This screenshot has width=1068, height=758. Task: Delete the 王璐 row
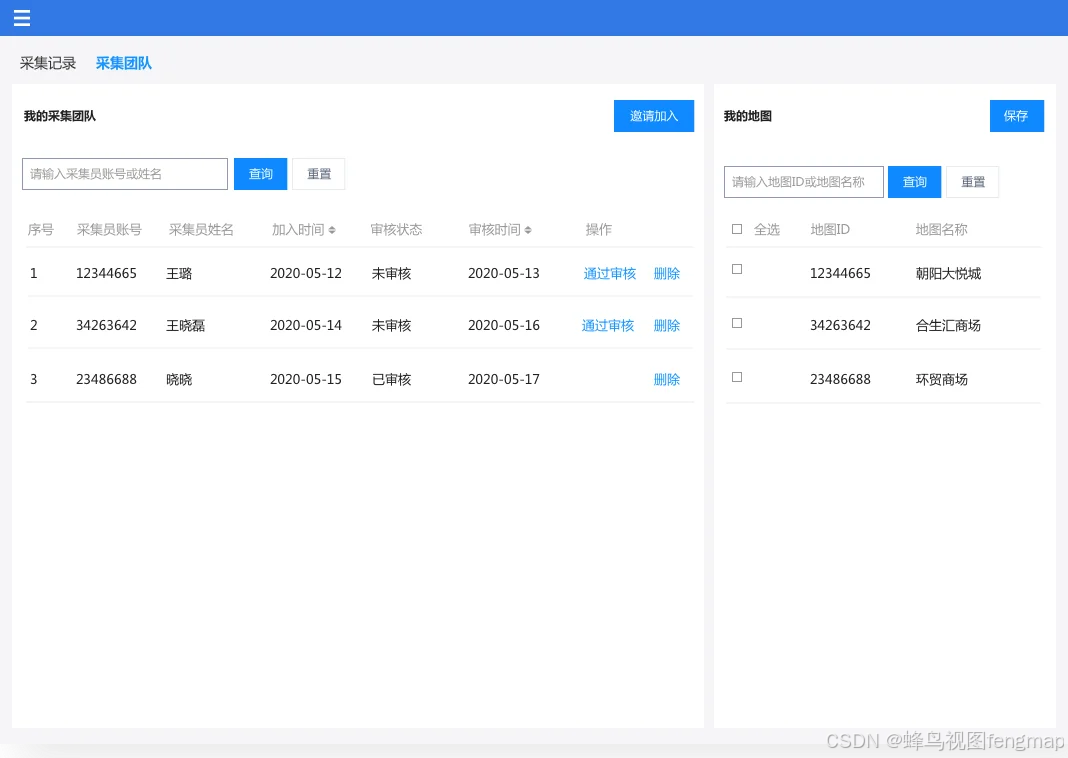tap(667, 273)
